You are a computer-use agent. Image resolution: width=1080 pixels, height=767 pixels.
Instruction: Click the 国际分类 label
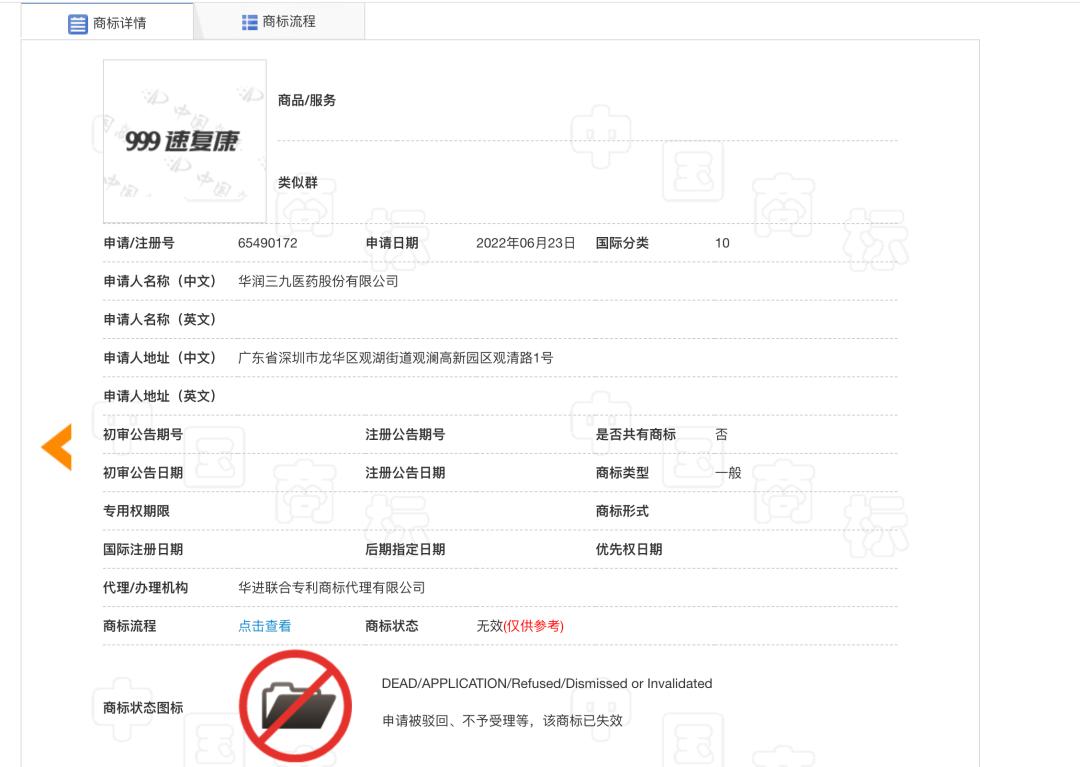point(622,243)
